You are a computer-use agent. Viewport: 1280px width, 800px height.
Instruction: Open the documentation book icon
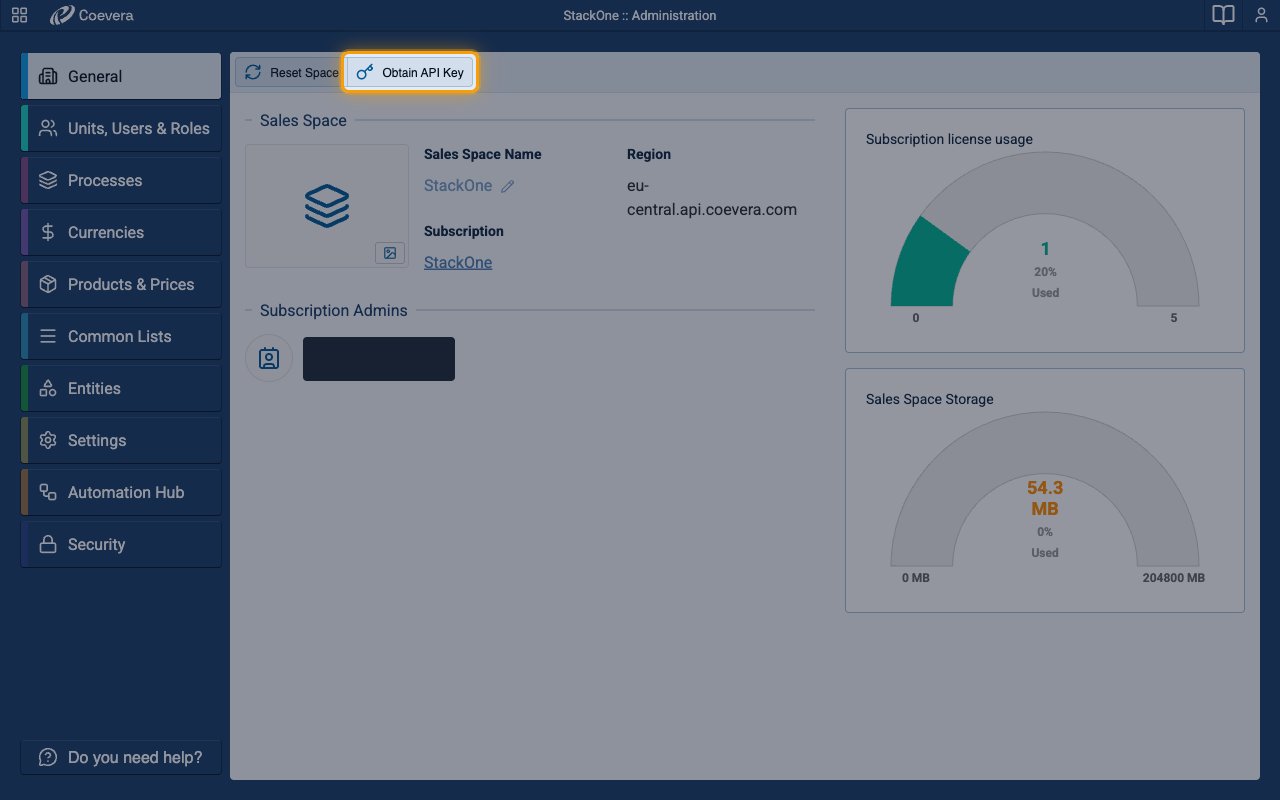tap(1223, 15)
